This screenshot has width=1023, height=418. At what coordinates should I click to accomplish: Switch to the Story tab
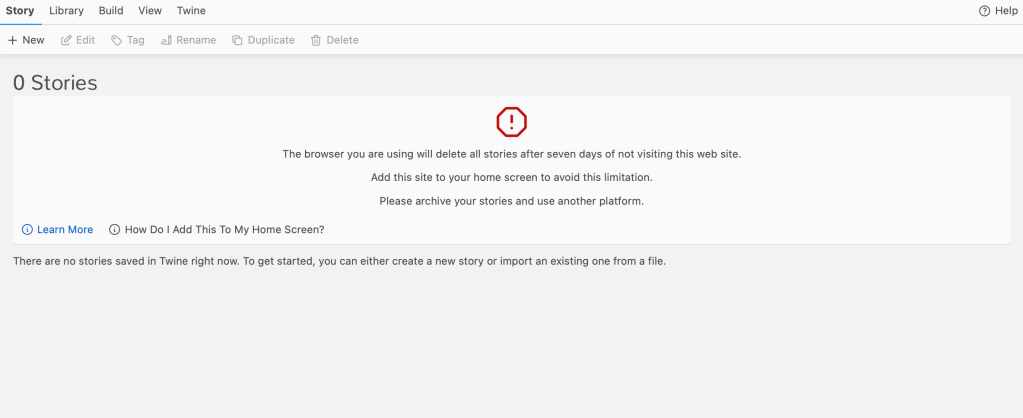tap(20, 11)
